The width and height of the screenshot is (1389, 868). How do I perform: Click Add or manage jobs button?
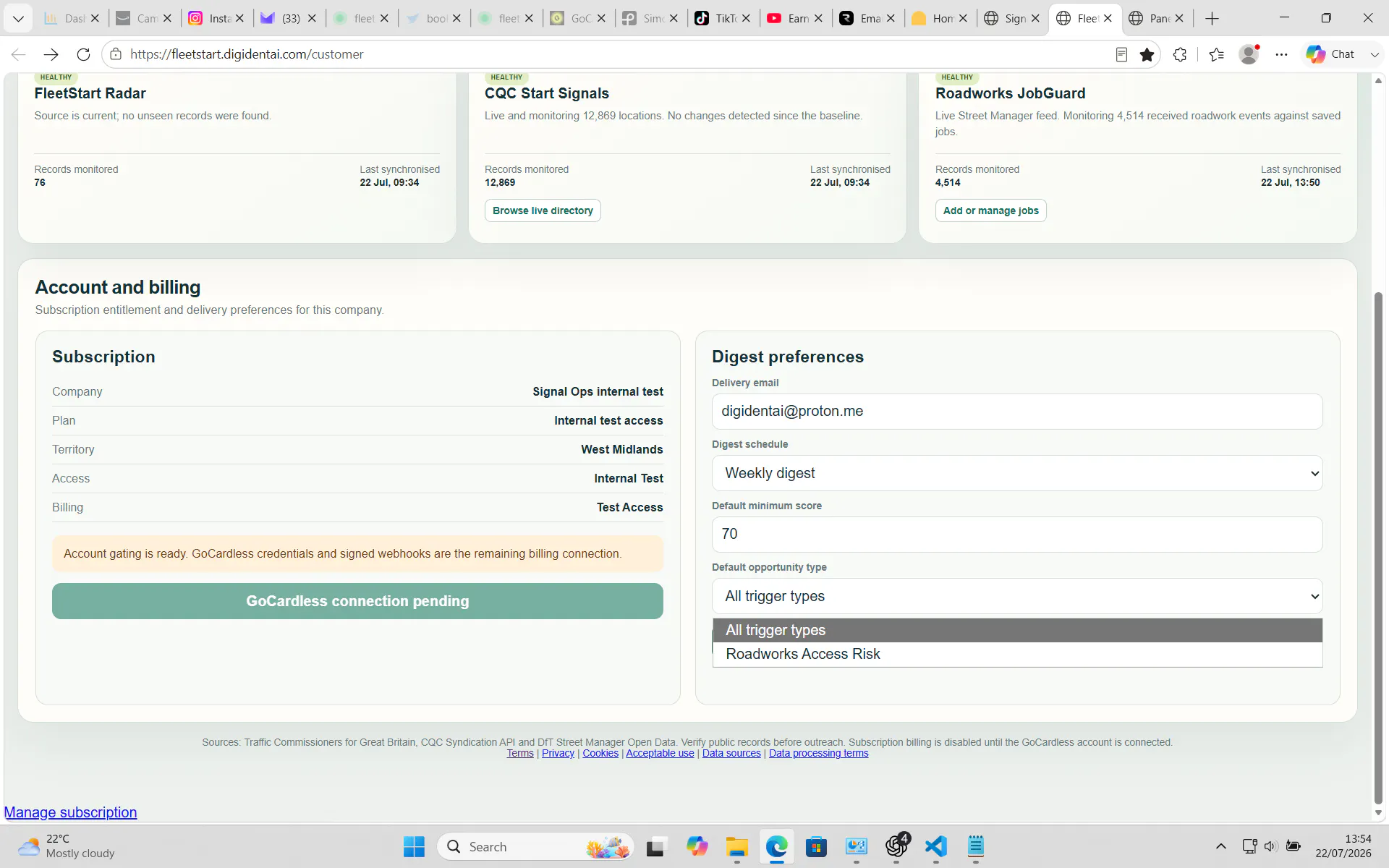coord(990,210)
